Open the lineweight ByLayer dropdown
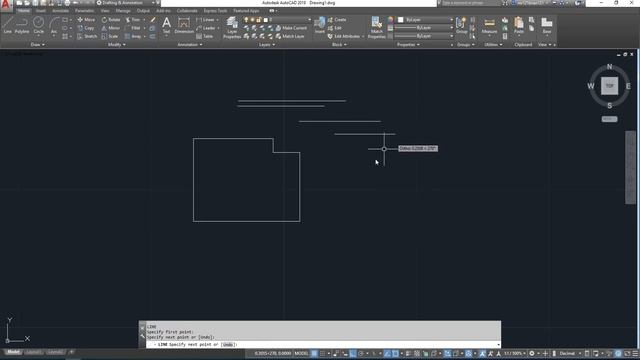 pyautogui.click(x=424, y=28)
